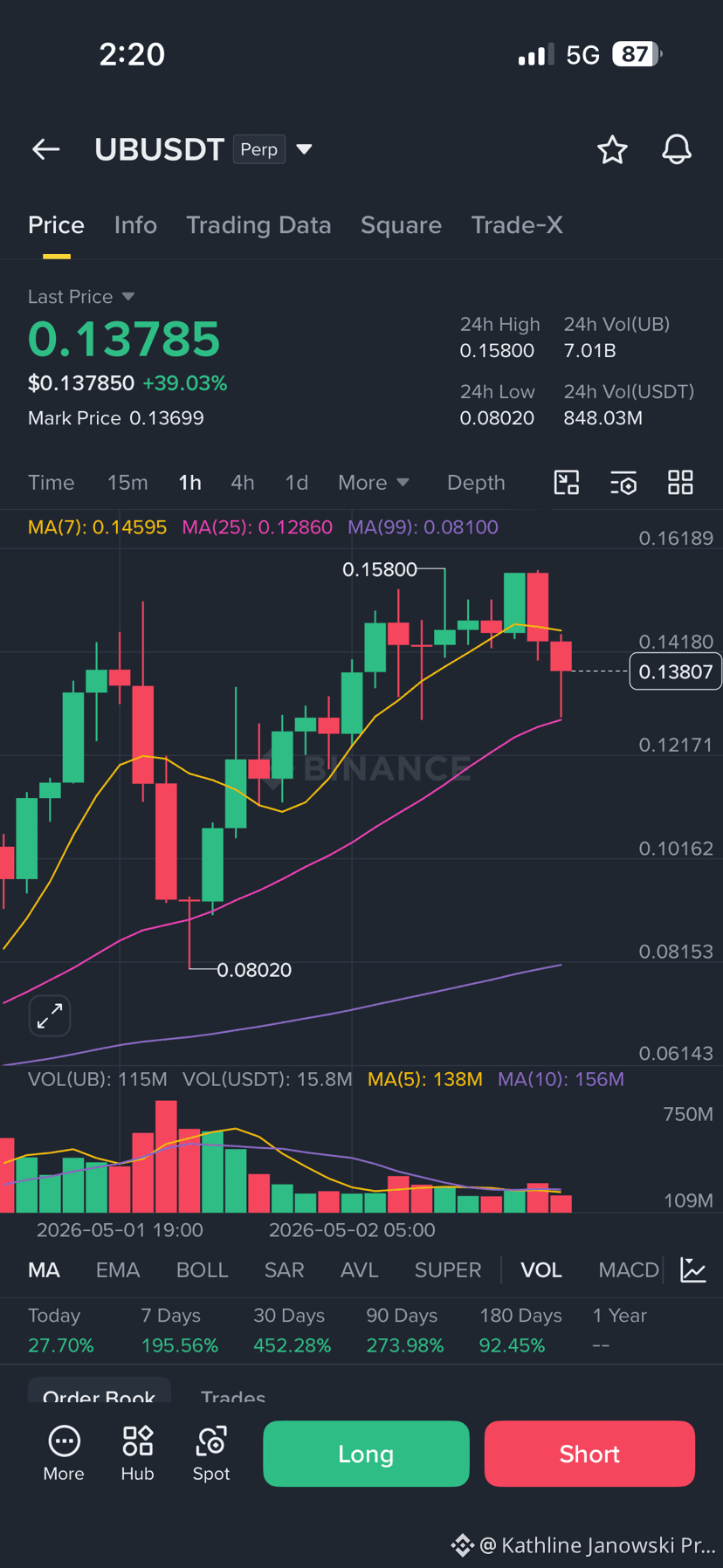The image size is (723, 1568).
Task: Tap the volume MA(5): 138M label
Action: pyautogui.click(x=425, y=1079)
